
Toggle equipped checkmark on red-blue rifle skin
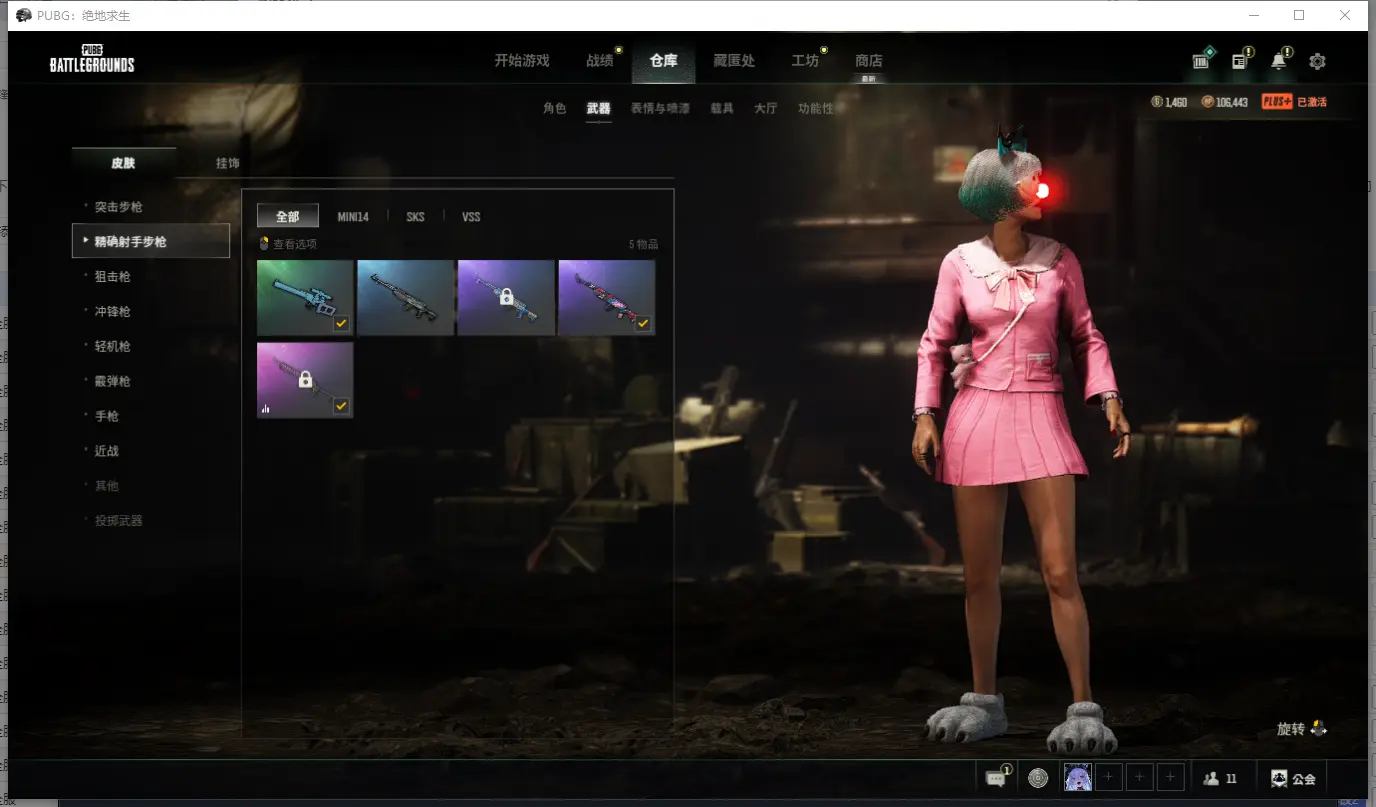coord(643,323)
